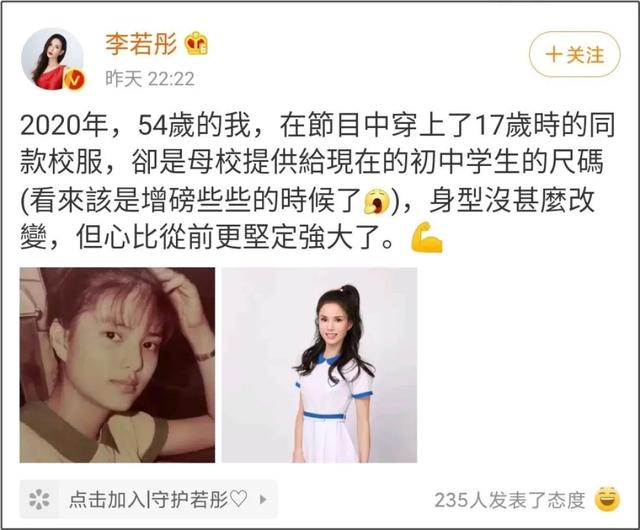Tap the super topic flower icon
The image size is (640, 530).
coord(39,499)
